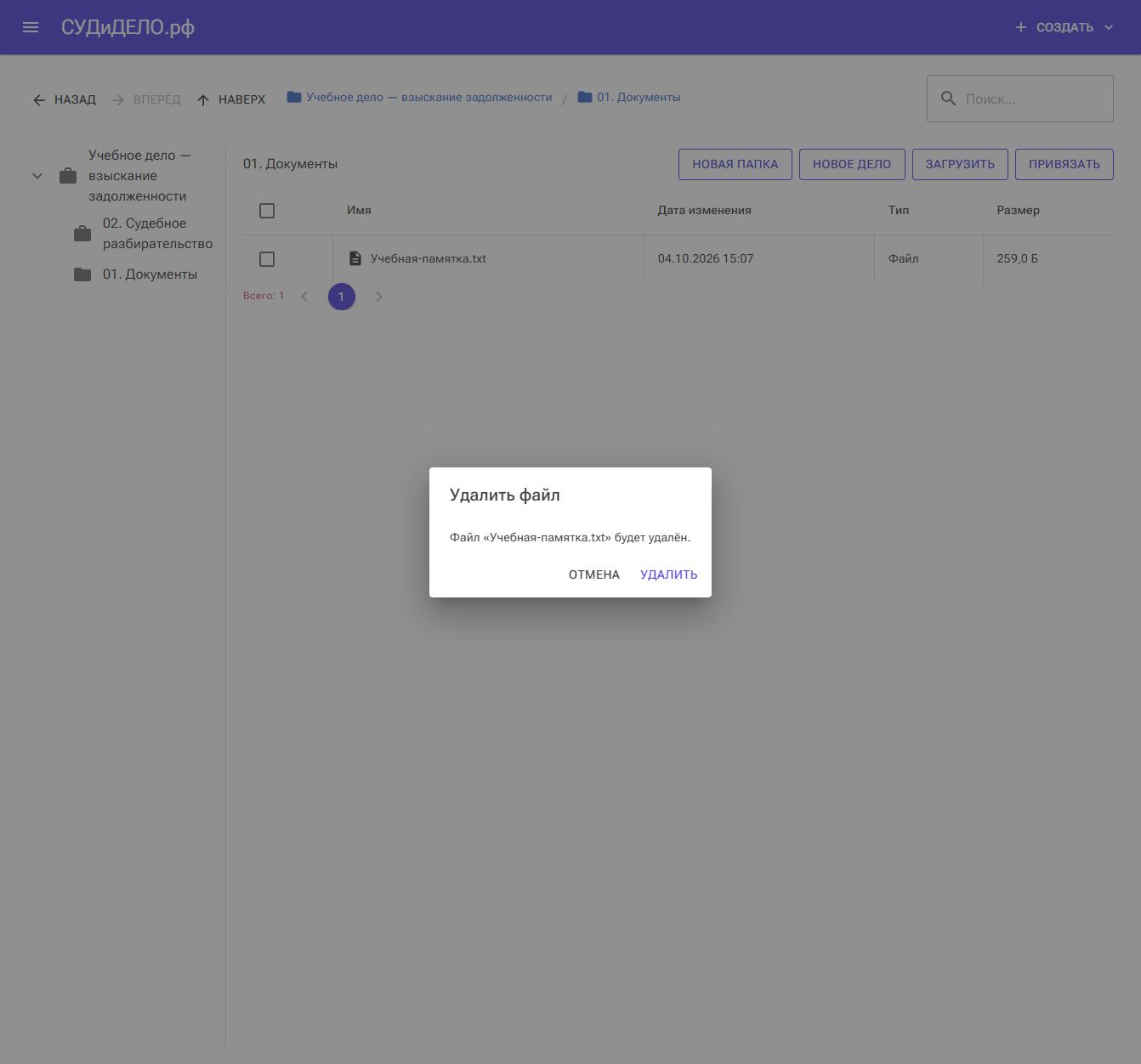Click the document icon of Учебная-памятка.txt

click(355, 258)
